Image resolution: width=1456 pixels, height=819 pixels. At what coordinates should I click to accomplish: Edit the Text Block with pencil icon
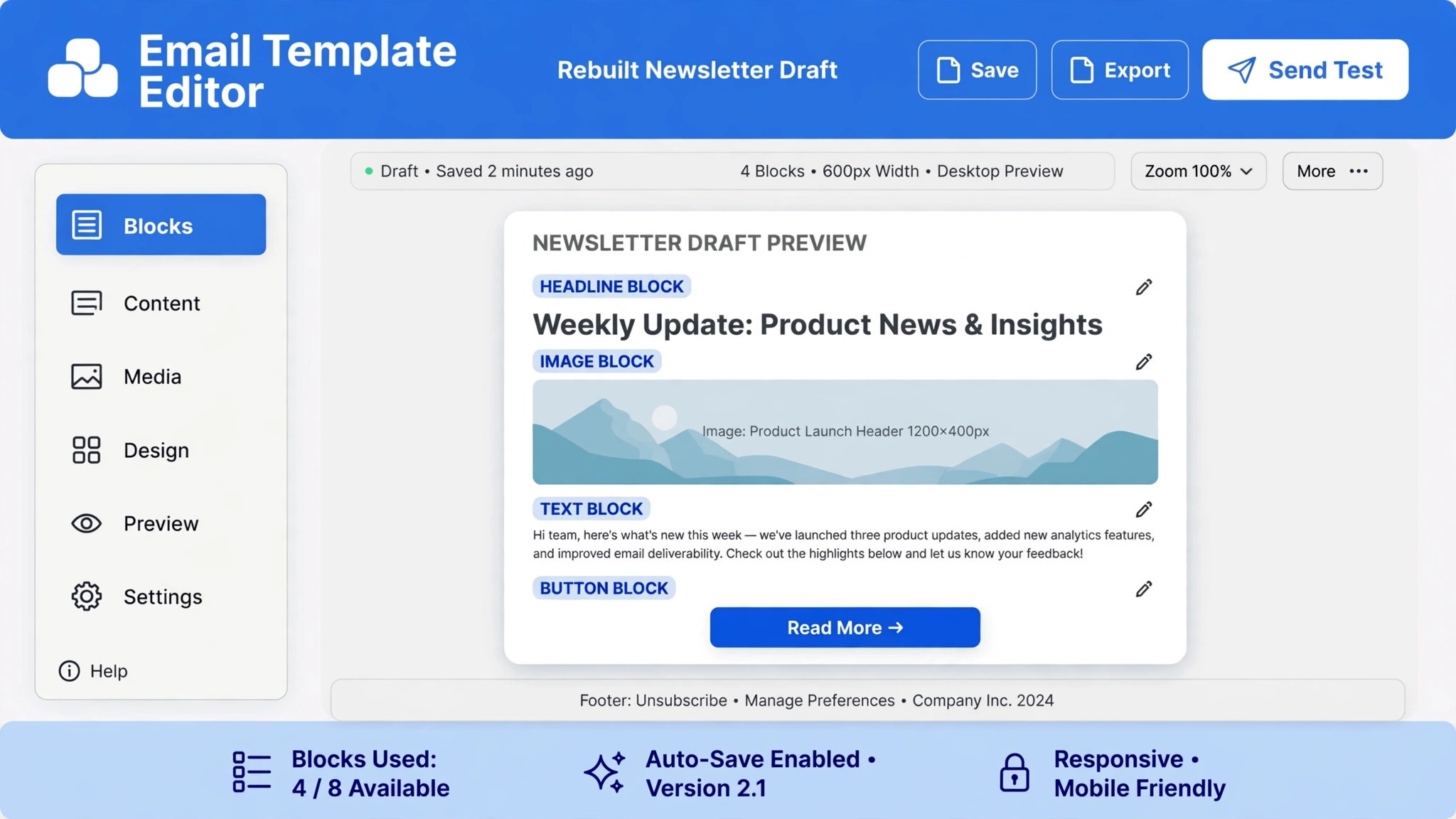[1143, 510]
